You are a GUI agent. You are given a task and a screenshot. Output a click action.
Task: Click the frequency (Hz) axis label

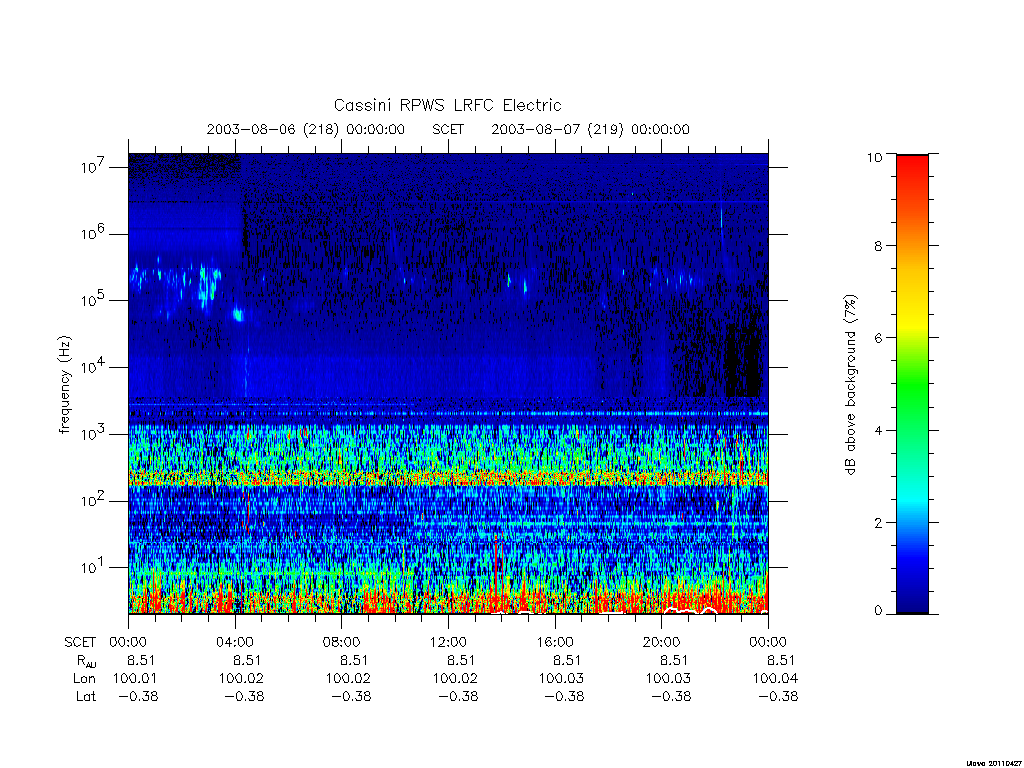pos(64,385)
